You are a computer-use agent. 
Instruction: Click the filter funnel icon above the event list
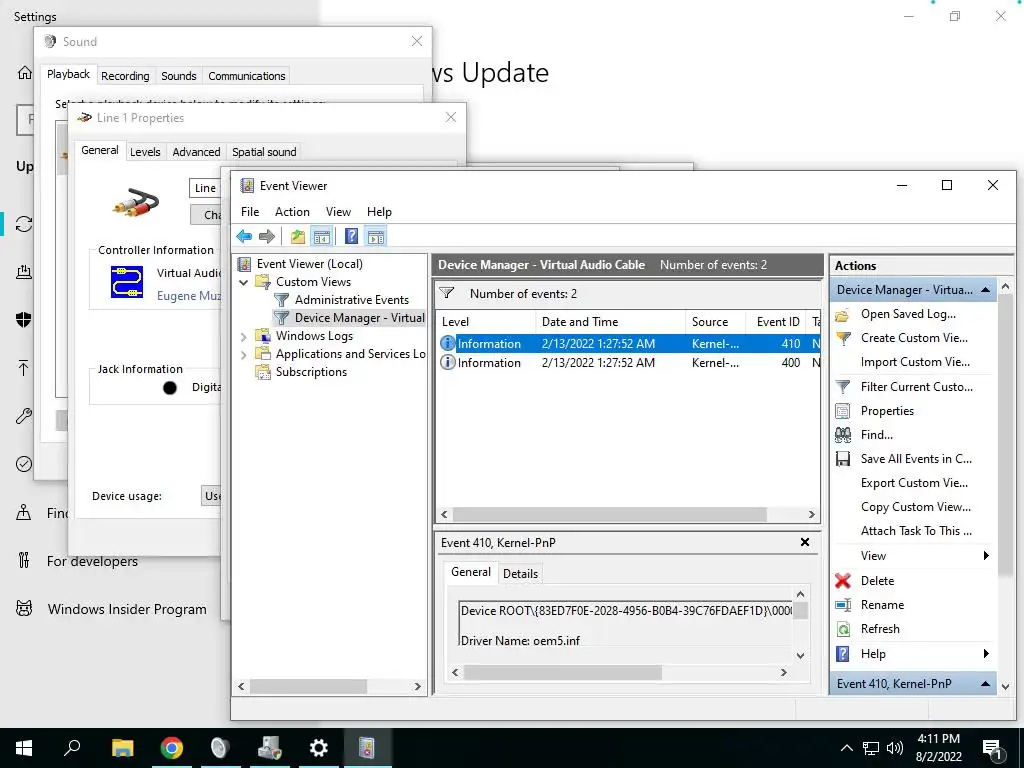click(447, 293)
